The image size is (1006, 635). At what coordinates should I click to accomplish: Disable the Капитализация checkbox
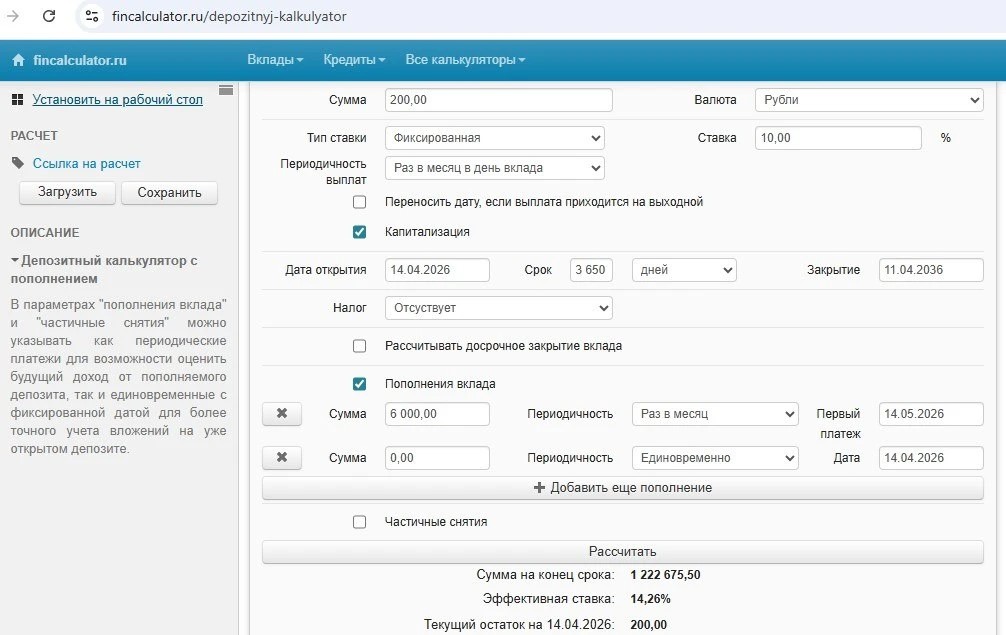click(360, 232)
